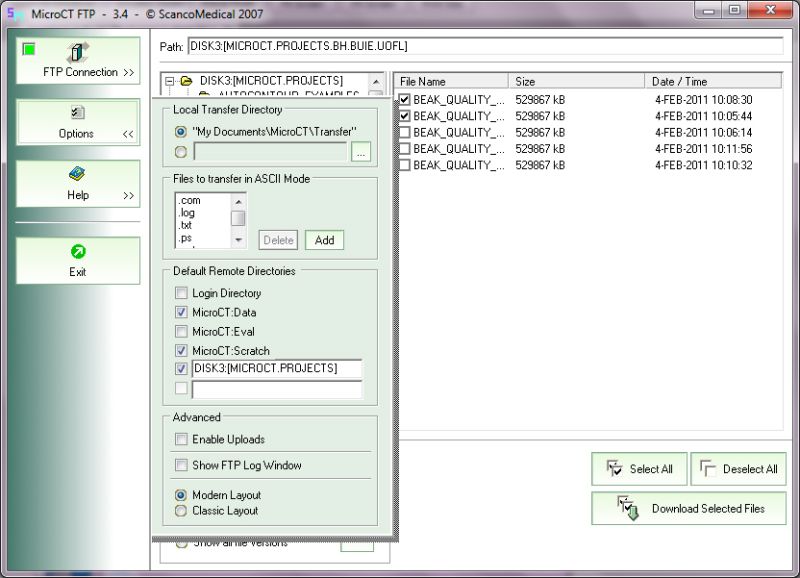Expand FTP Connection with its >> arrows
This screenshot has height=578, width=800.
pos(129,72)
